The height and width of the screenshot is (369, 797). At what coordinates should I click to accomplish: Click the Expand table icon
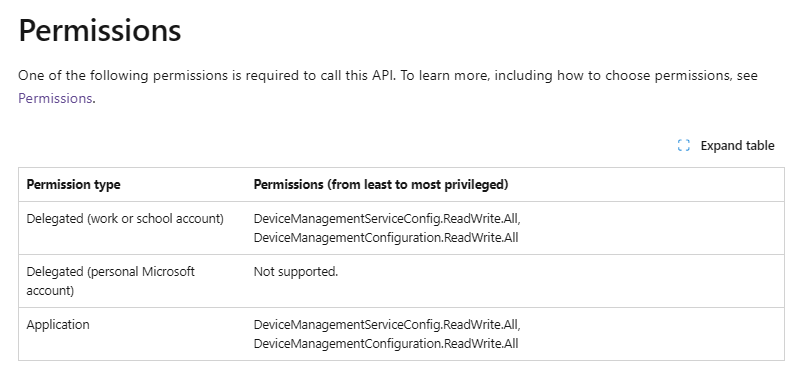tap(684, 145)
